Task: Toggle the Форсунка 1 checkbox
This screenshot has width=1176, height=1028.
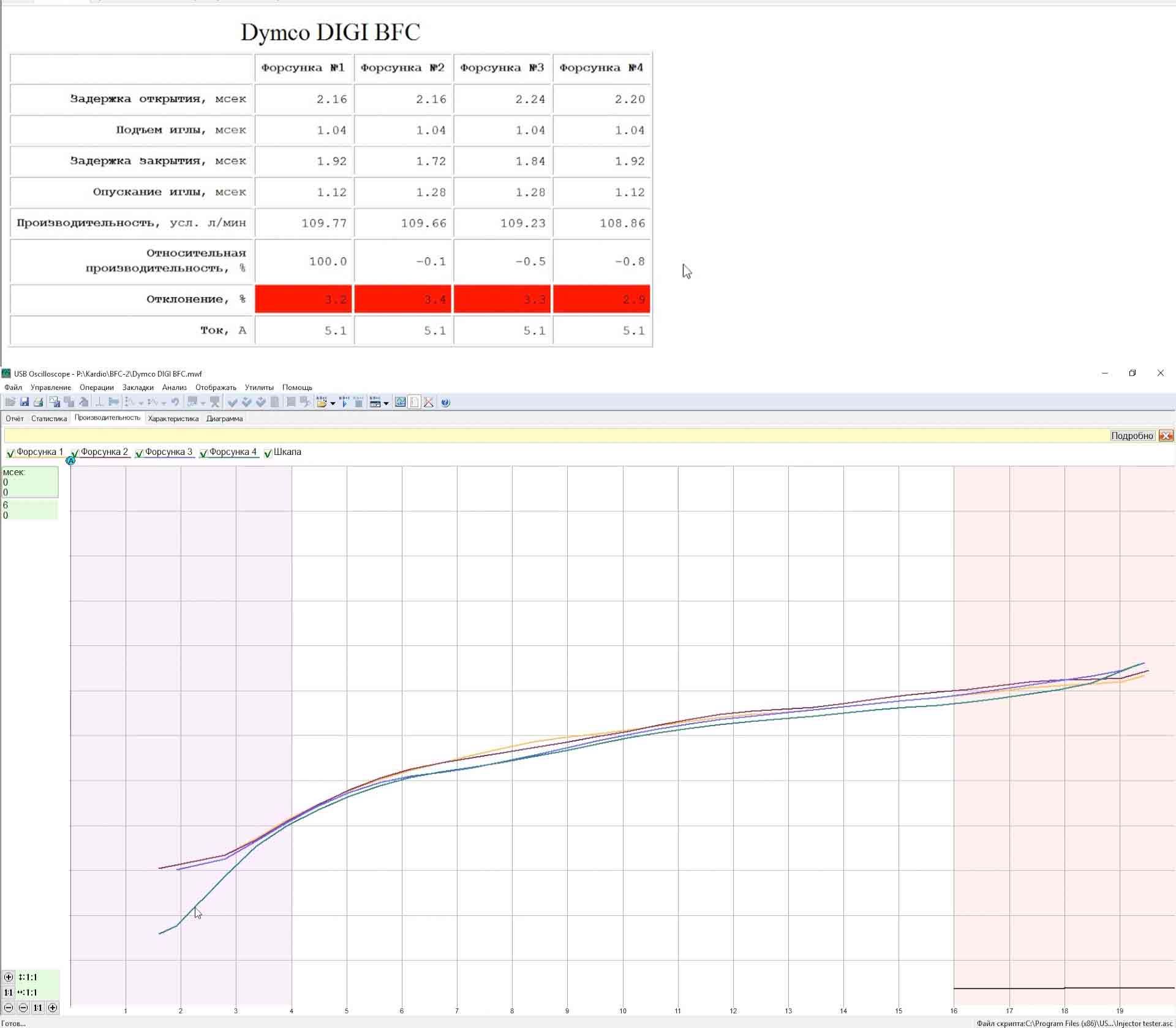Action: coord(10,452)
